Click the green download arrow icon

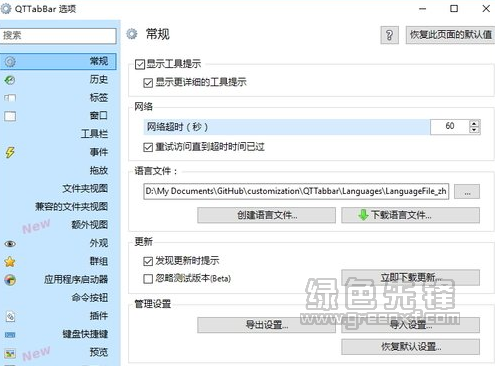pyautogui.click(x=363, y=215)
